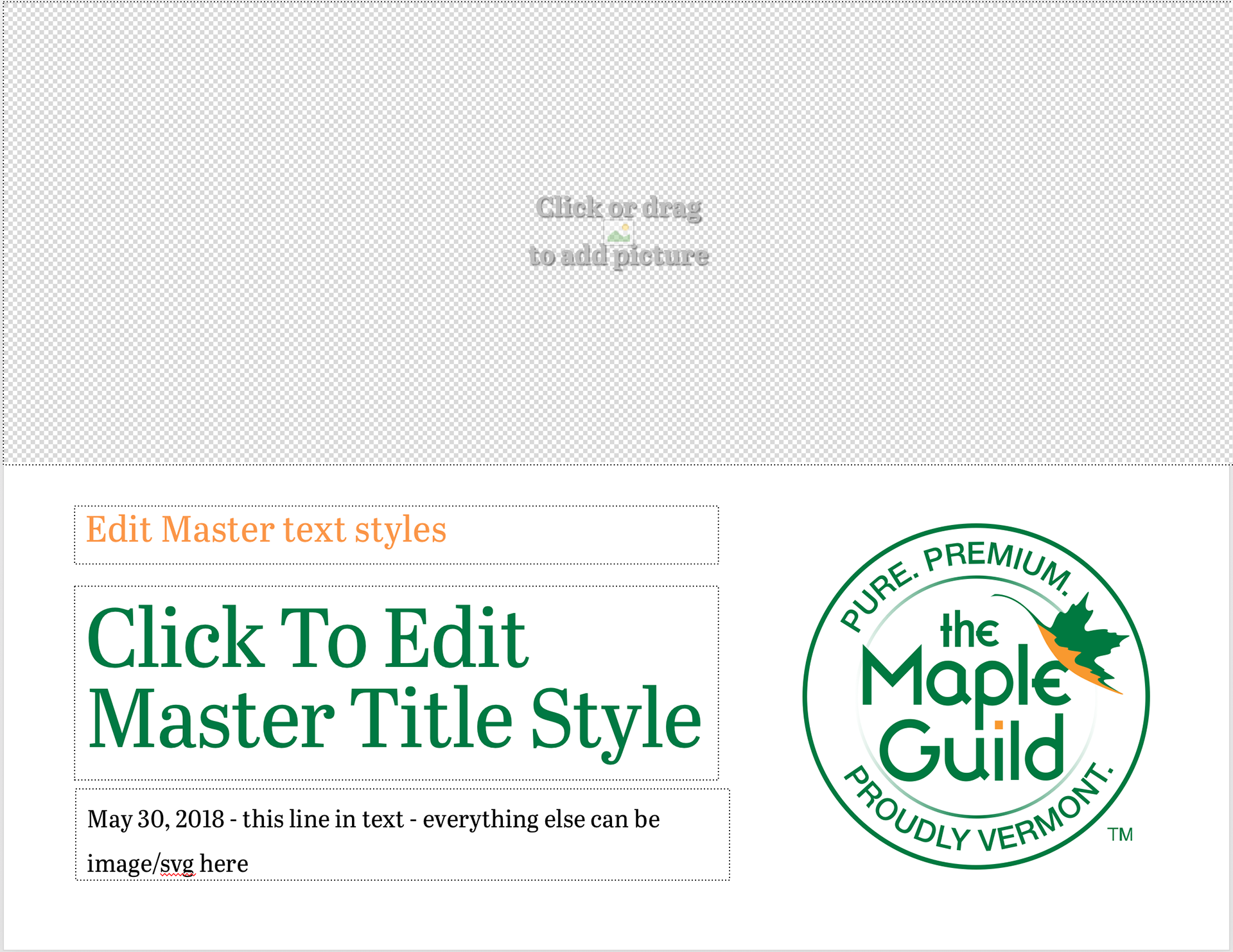
Task: Select the orange "Edit Master text styles" text
Action: 266,530
